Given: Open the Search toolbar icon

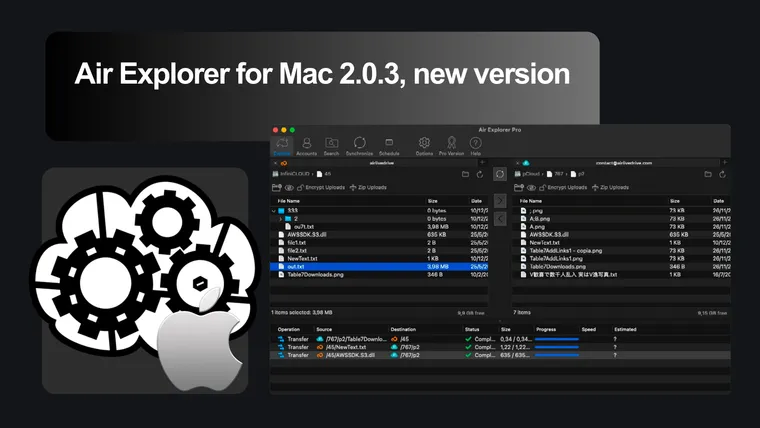Looking at the screenshot, I should coord(332,146).
